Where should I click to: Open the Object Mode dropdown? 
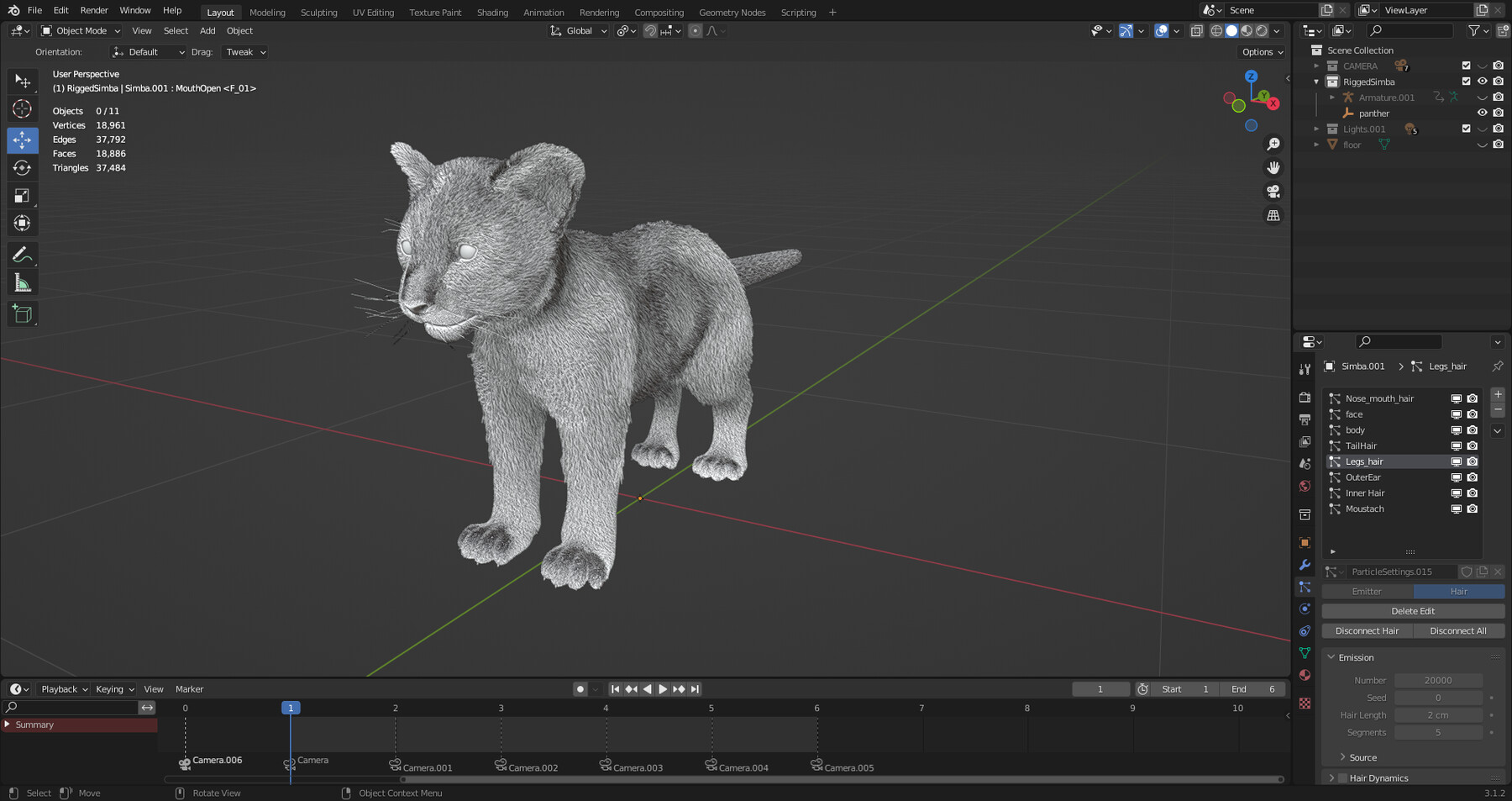click(80, 30)
